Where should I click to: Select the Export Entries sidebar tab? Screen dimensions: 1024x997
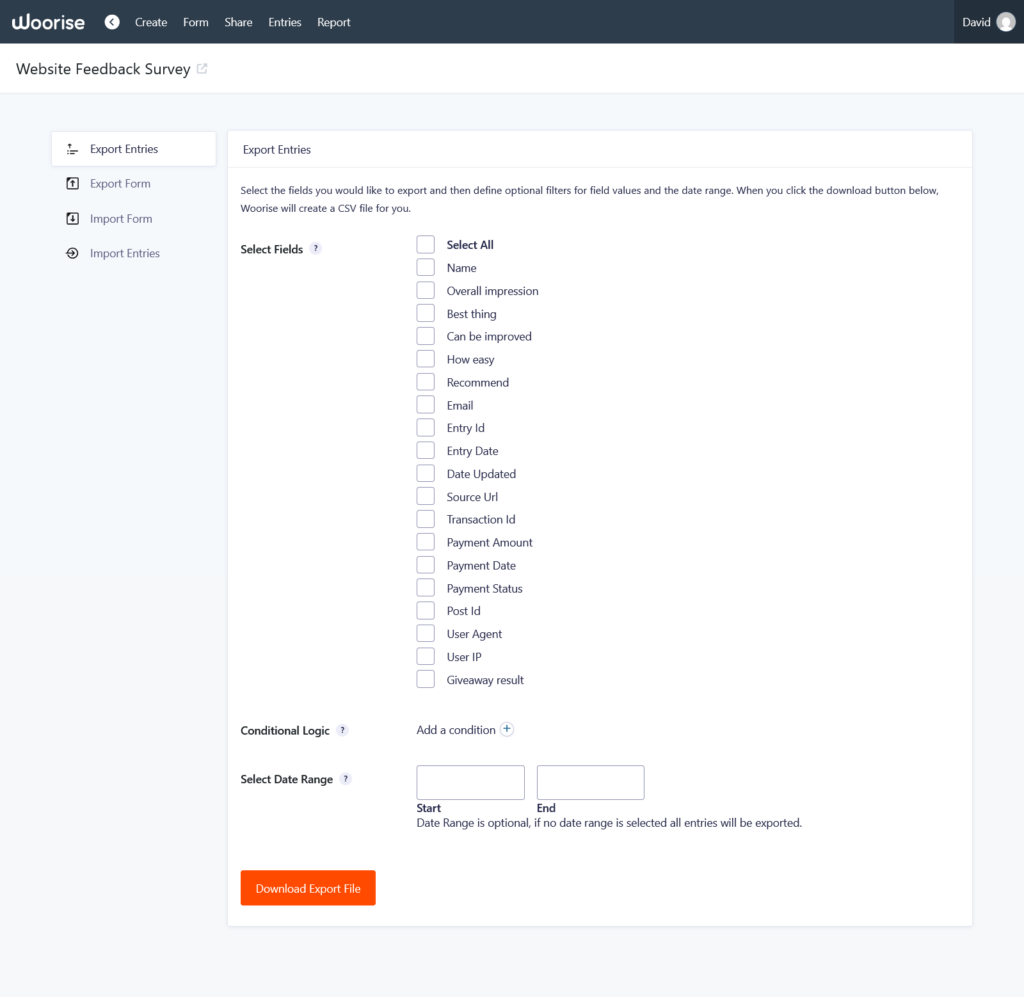134,149
